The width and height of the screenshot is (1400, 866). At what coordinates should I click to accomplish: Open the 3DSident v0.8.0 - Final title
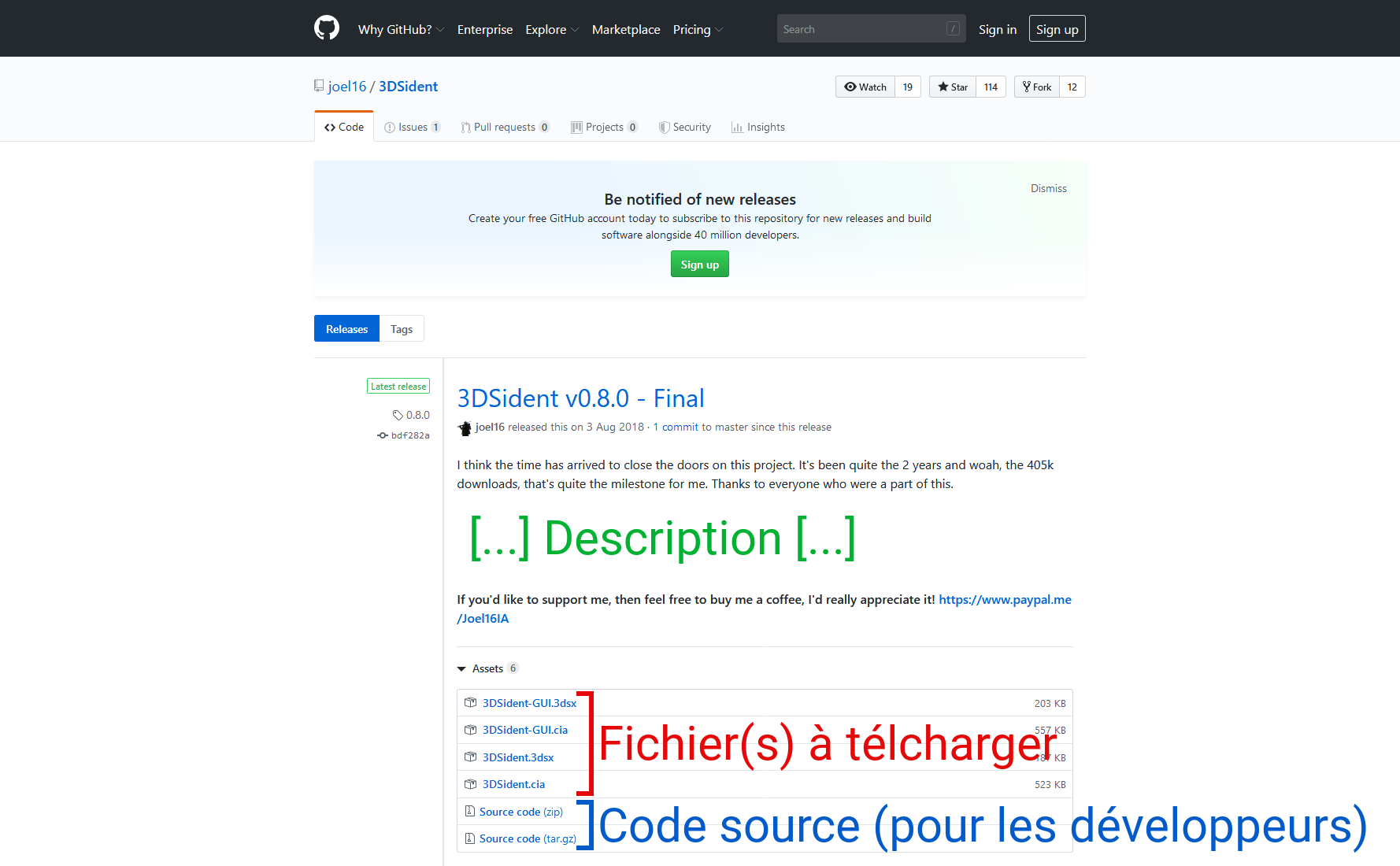(580, 398)
